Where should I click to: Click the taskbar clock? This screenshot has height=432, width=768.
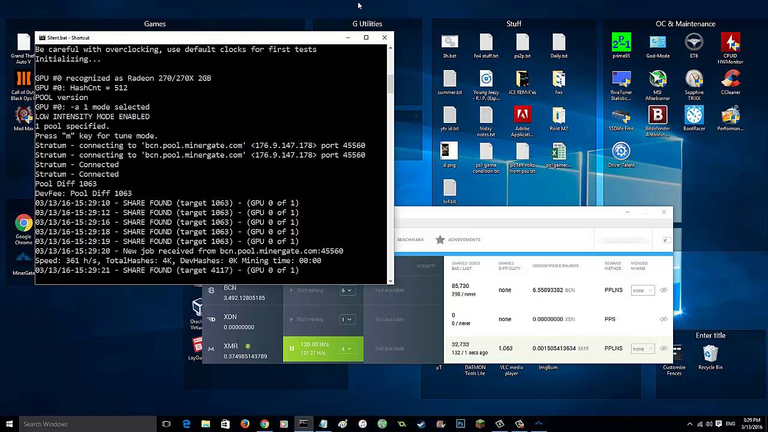click(752, 424)
